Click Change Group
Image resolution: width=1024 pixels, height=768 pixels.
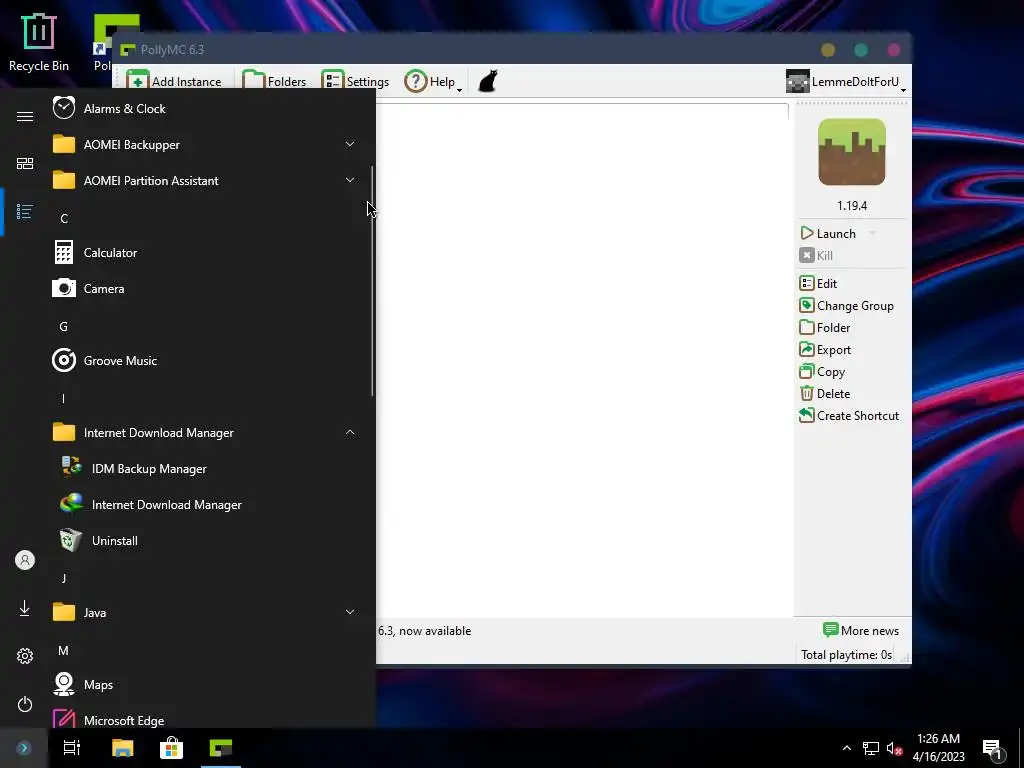846,306
